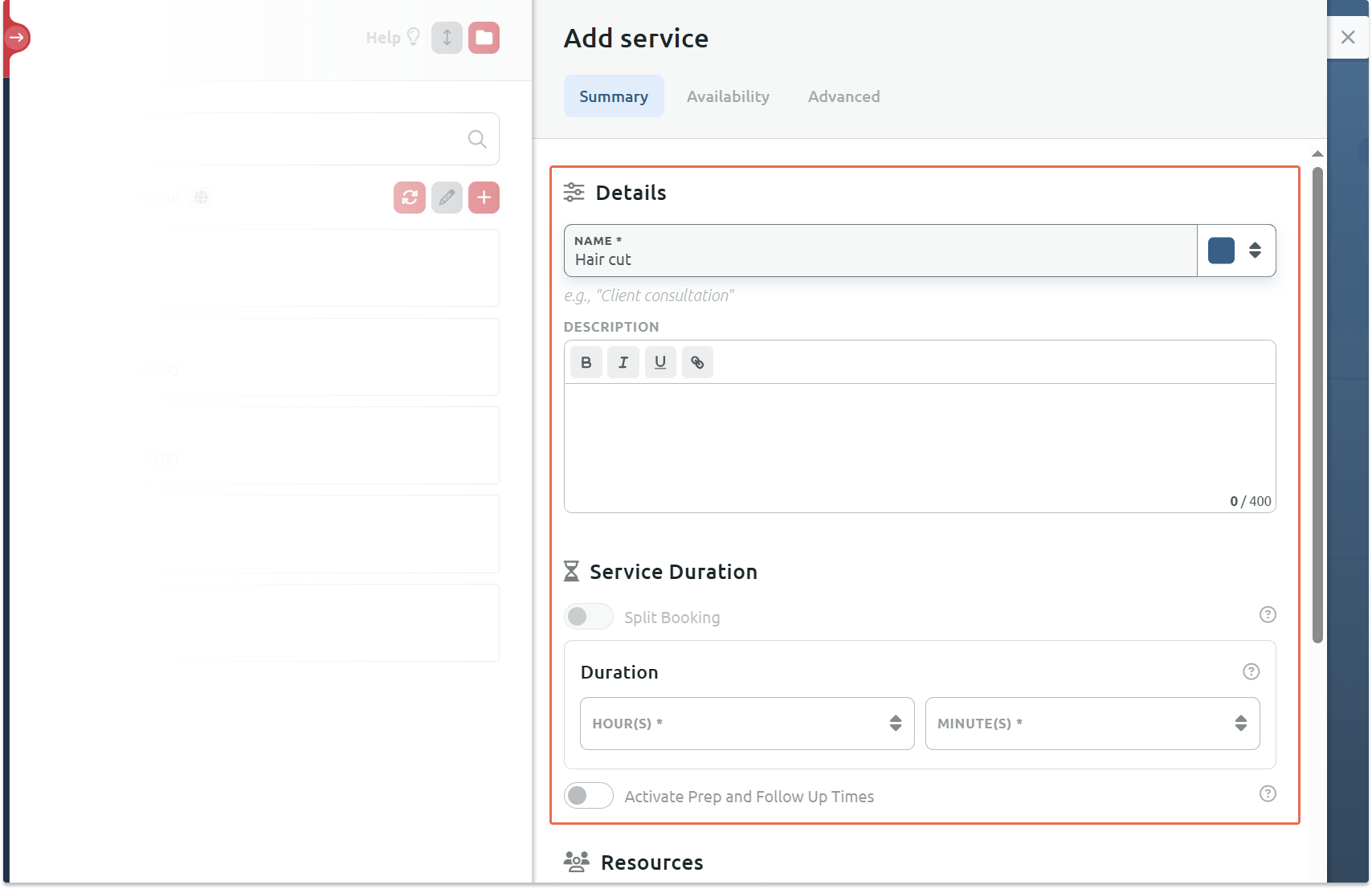Insert a link in description
This screenshot has height=889, width=1372.
[697, 362]
